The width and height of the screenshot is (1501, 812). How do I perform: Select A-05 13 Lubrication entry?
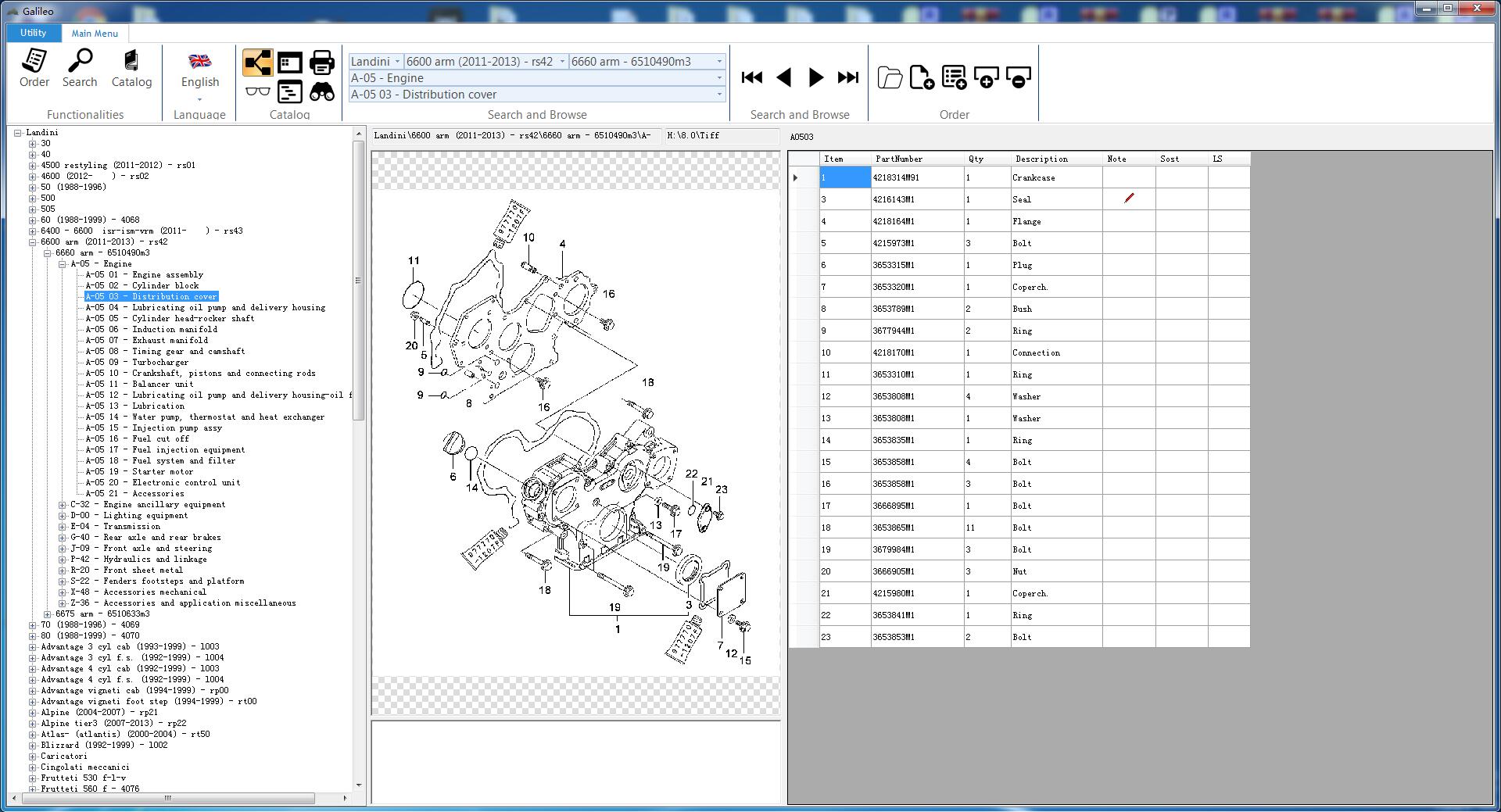[135, 406]
